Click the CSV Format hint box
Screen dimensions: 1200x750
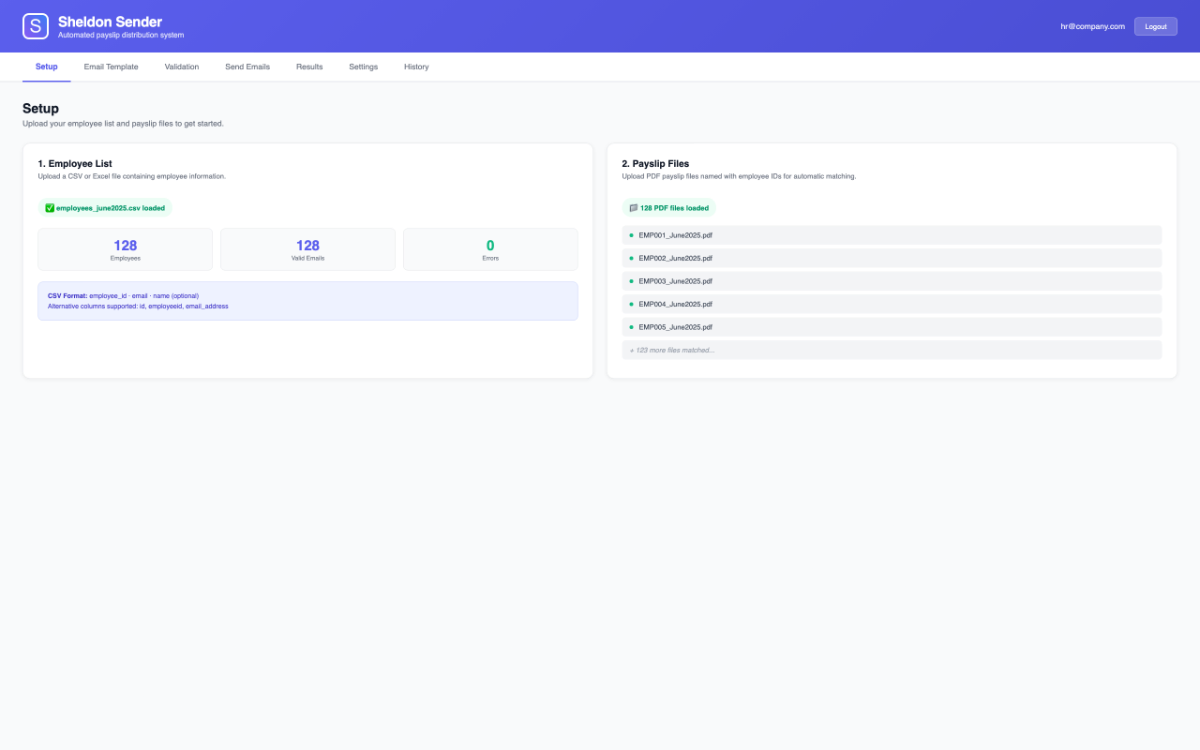coord(308,301)
